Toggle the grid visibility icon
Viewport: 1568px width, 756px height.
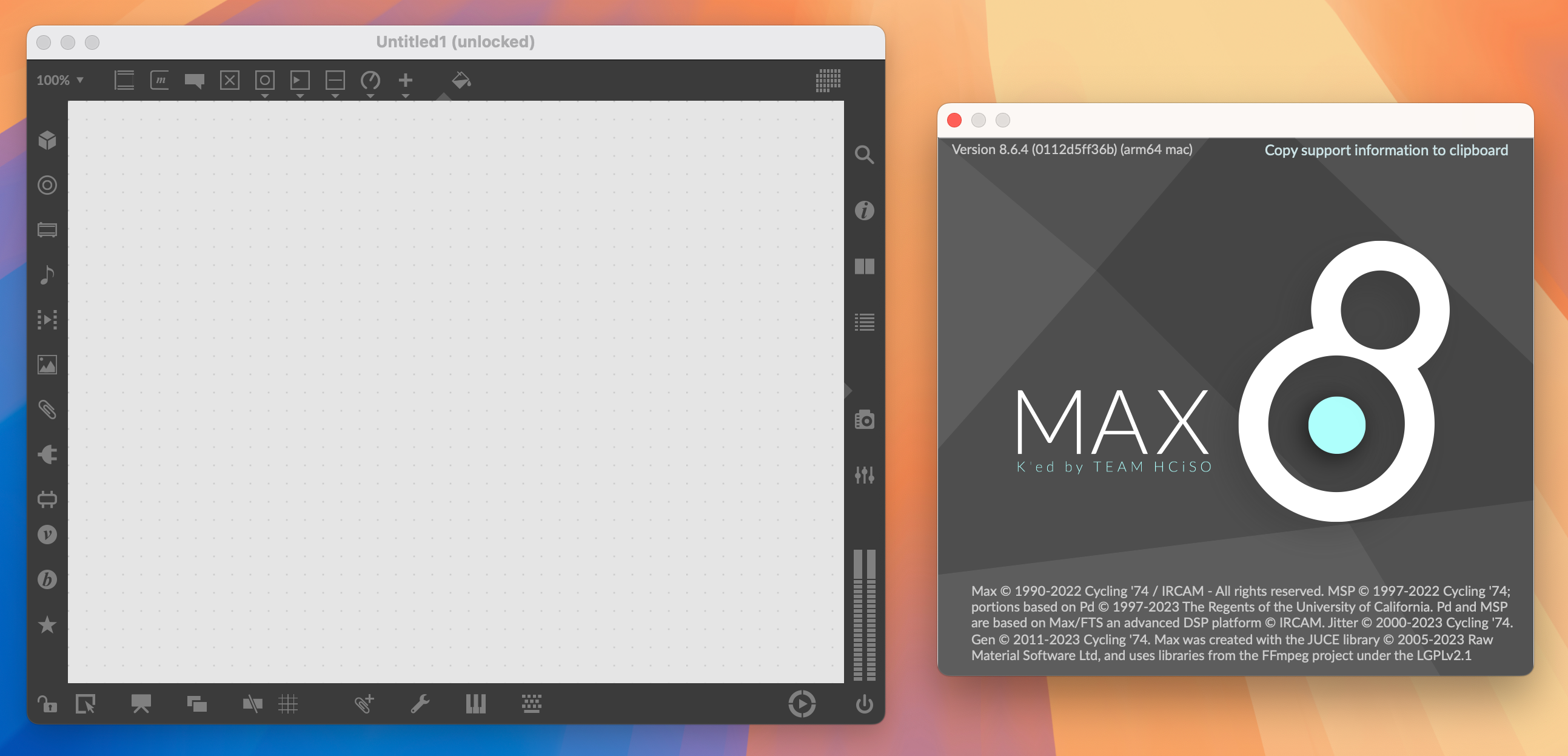coord(288,705)
